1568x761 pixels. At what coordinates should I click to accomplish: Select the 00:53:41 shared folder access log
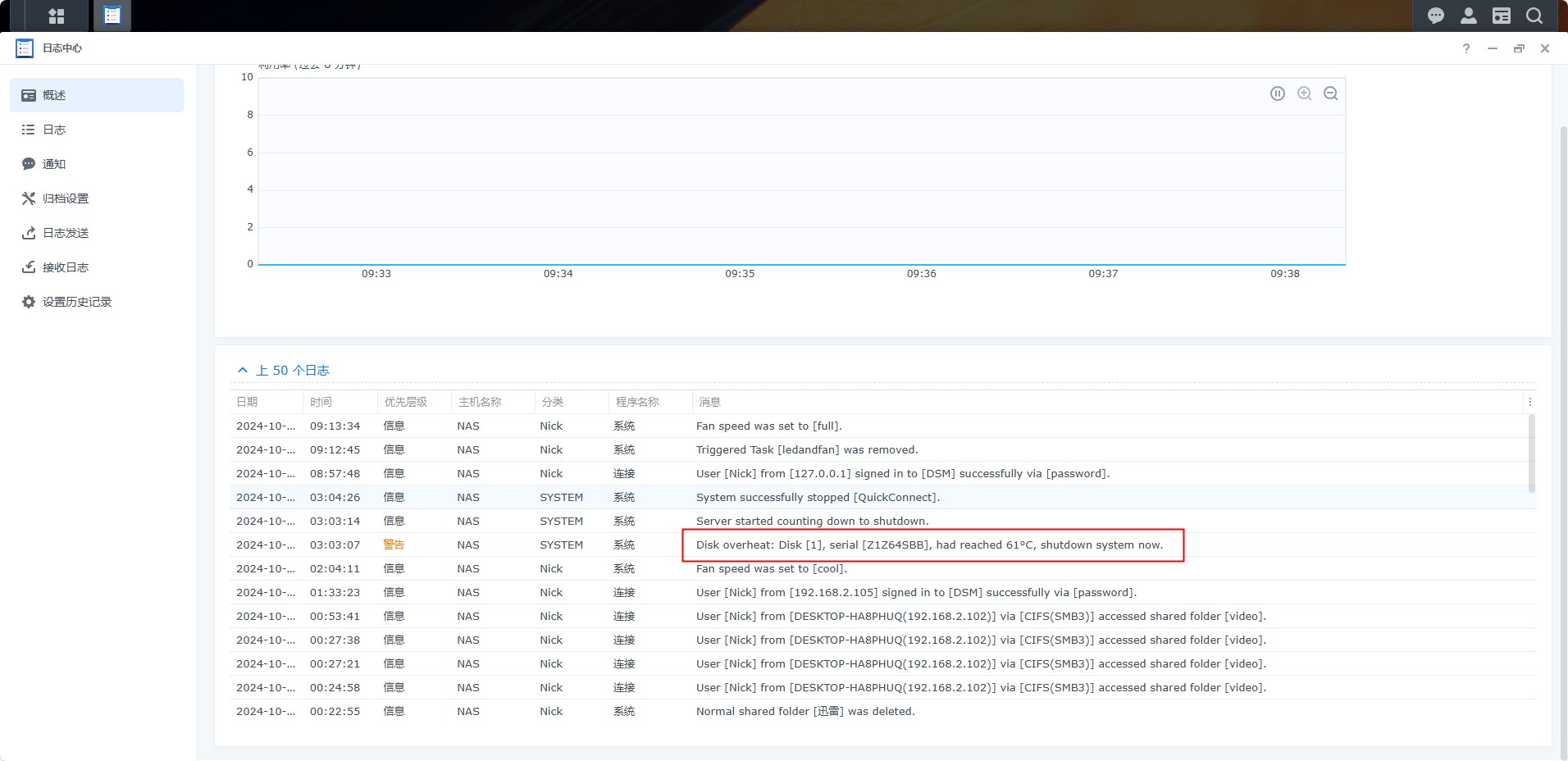click(x=883, y=617)
